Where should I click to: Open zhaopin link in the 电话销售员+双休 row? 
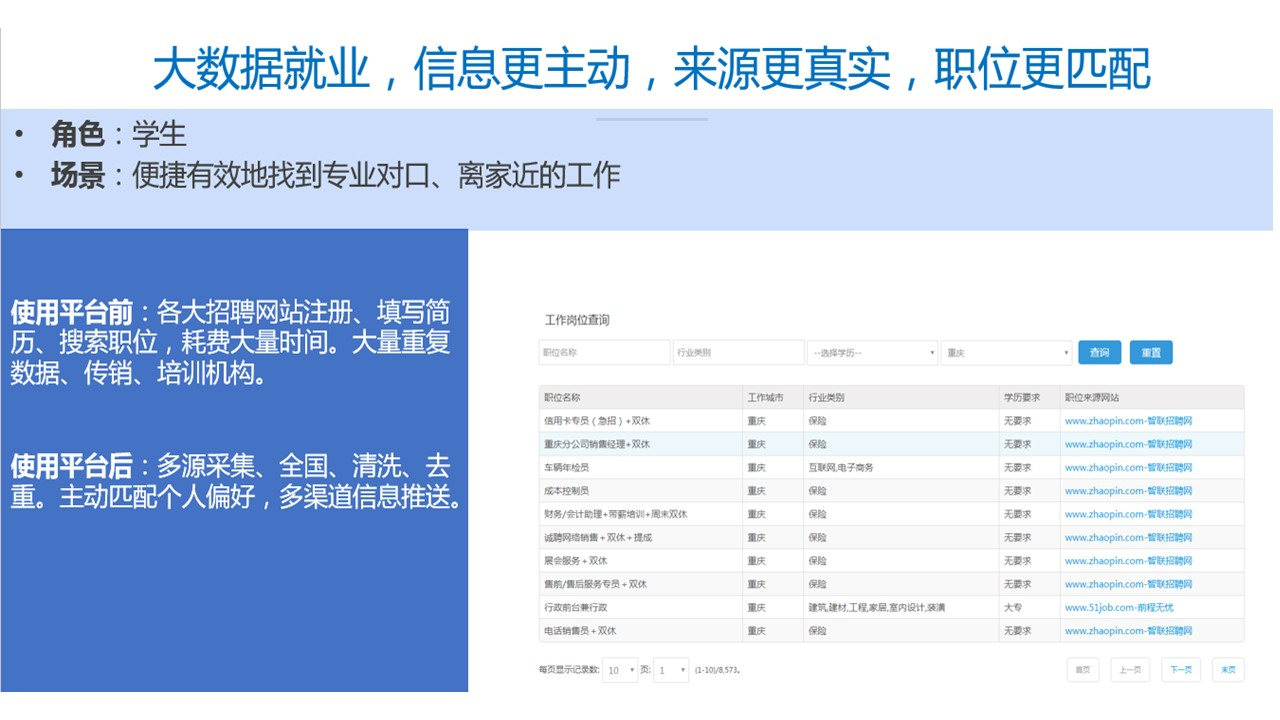[x=1128, y=631]
